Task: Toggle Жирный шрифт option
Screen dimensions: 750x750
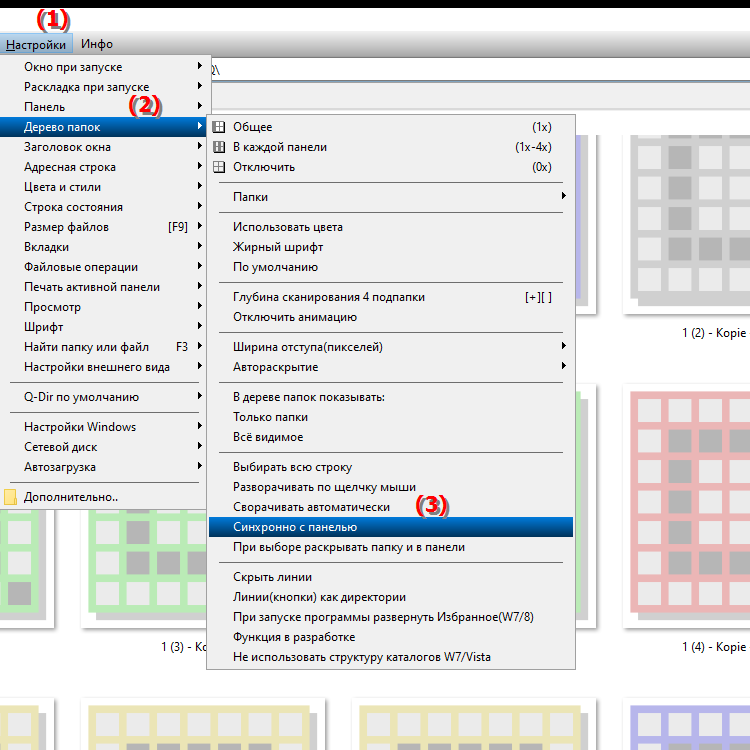Action: coord(391,247)
